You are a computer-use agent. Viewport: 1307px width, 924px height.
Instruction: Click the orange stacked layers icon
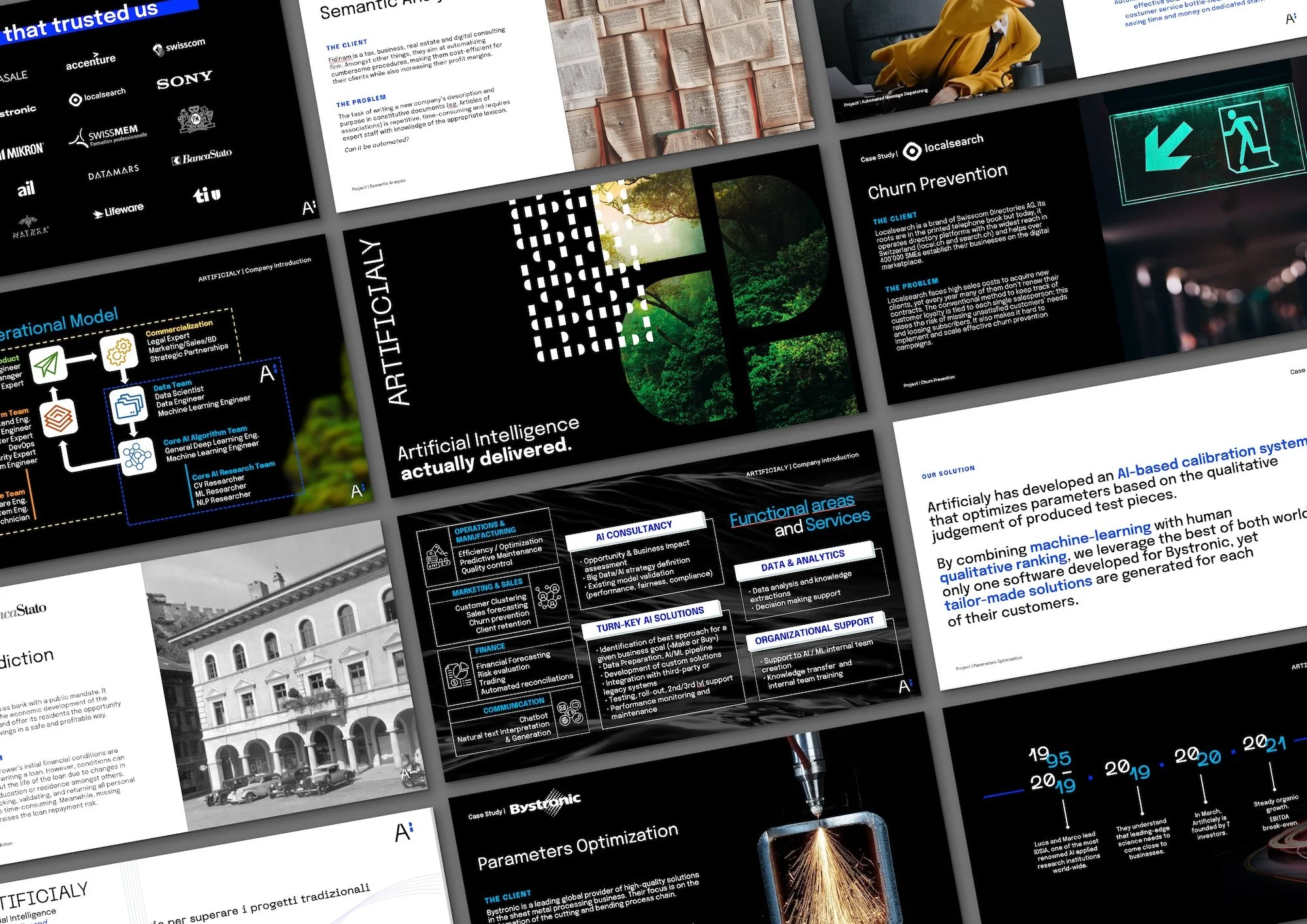coord(59,418)
